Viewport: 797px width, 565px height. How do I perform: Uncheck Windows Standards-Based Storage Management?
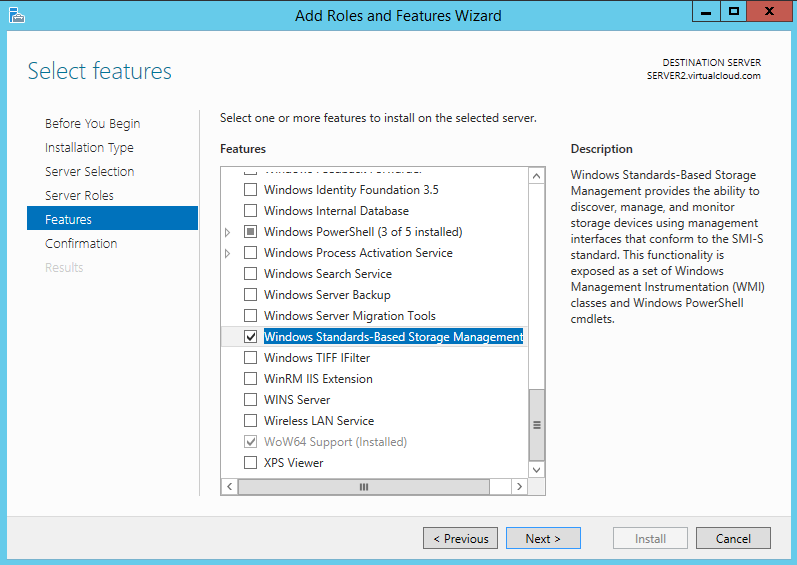251,337
